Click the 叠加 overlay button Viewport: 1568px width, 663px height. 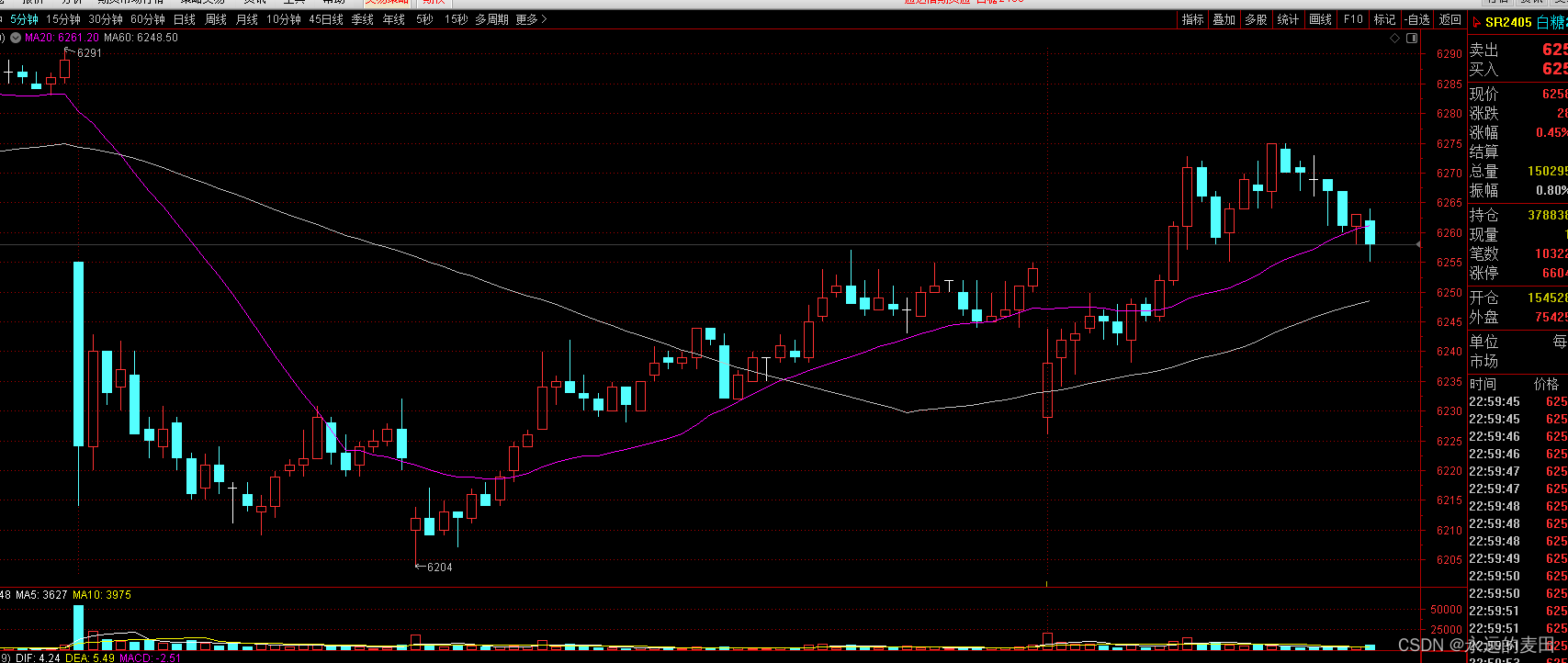click(1224, 19)
